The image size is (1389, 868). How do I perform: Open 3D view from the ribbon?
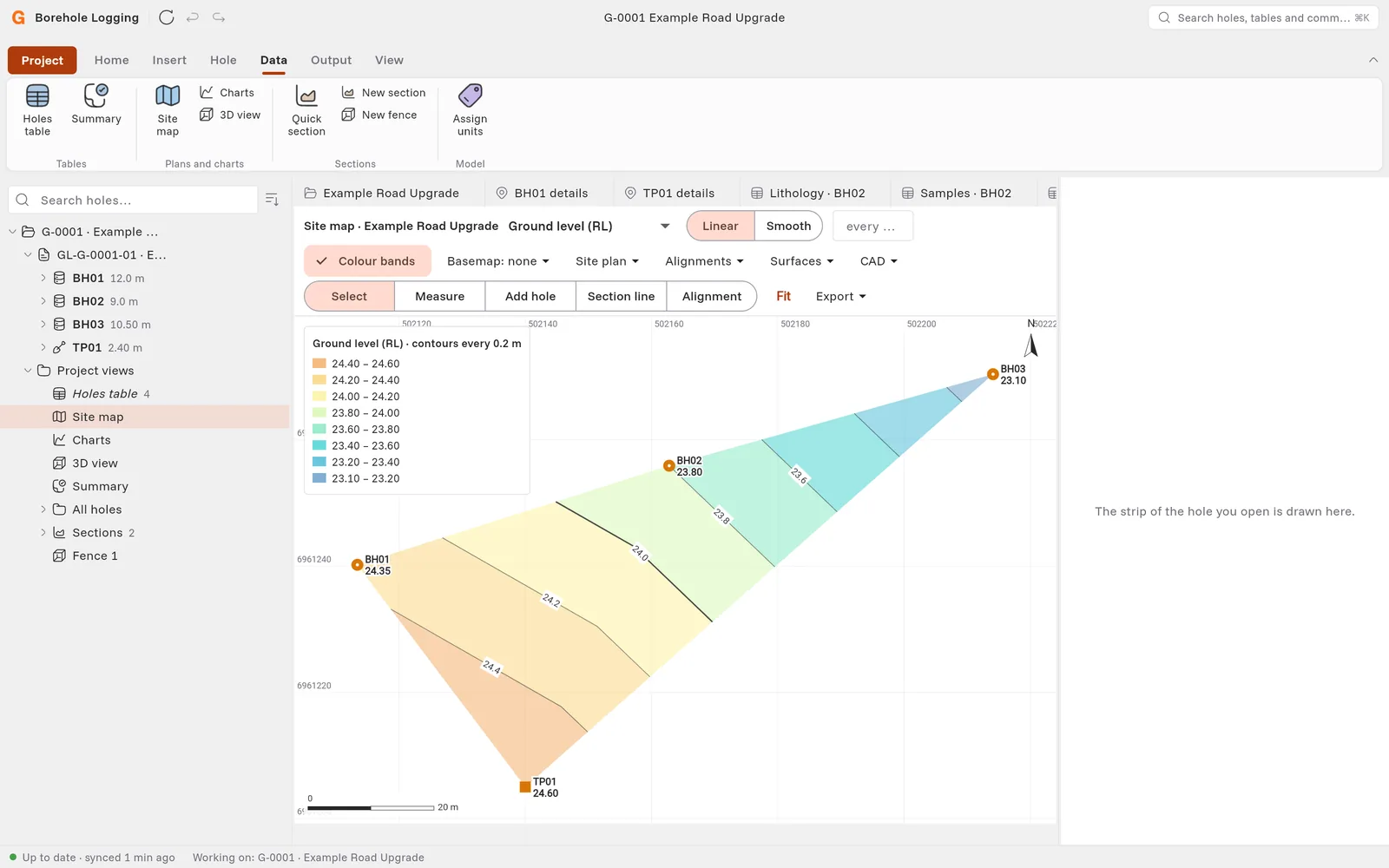tap(230, 115)
